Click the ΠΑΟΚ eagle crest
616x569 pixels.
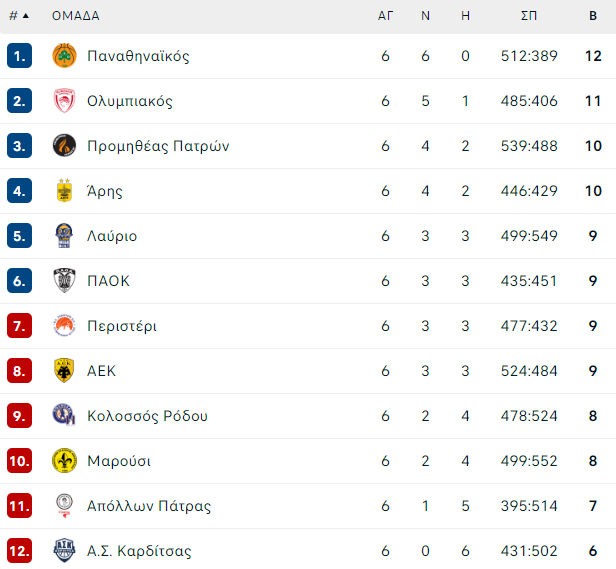(x=64, y=281)
